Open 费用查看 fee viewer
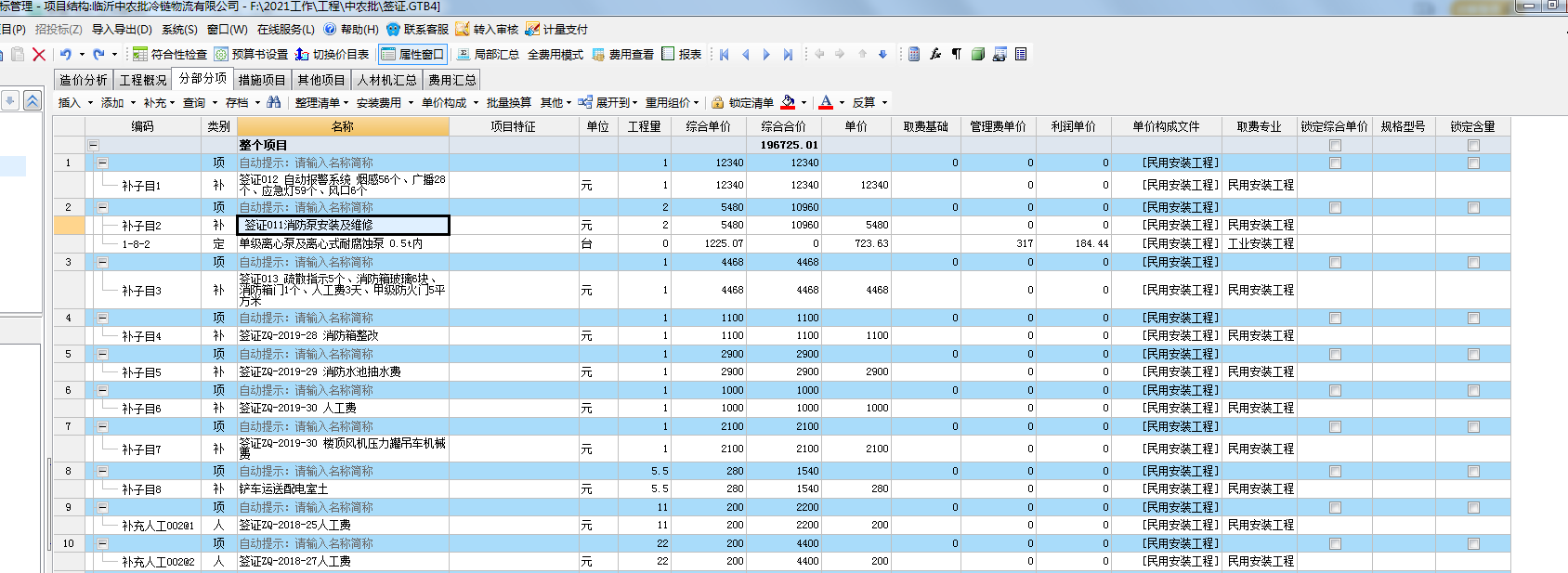 point(623,55)
